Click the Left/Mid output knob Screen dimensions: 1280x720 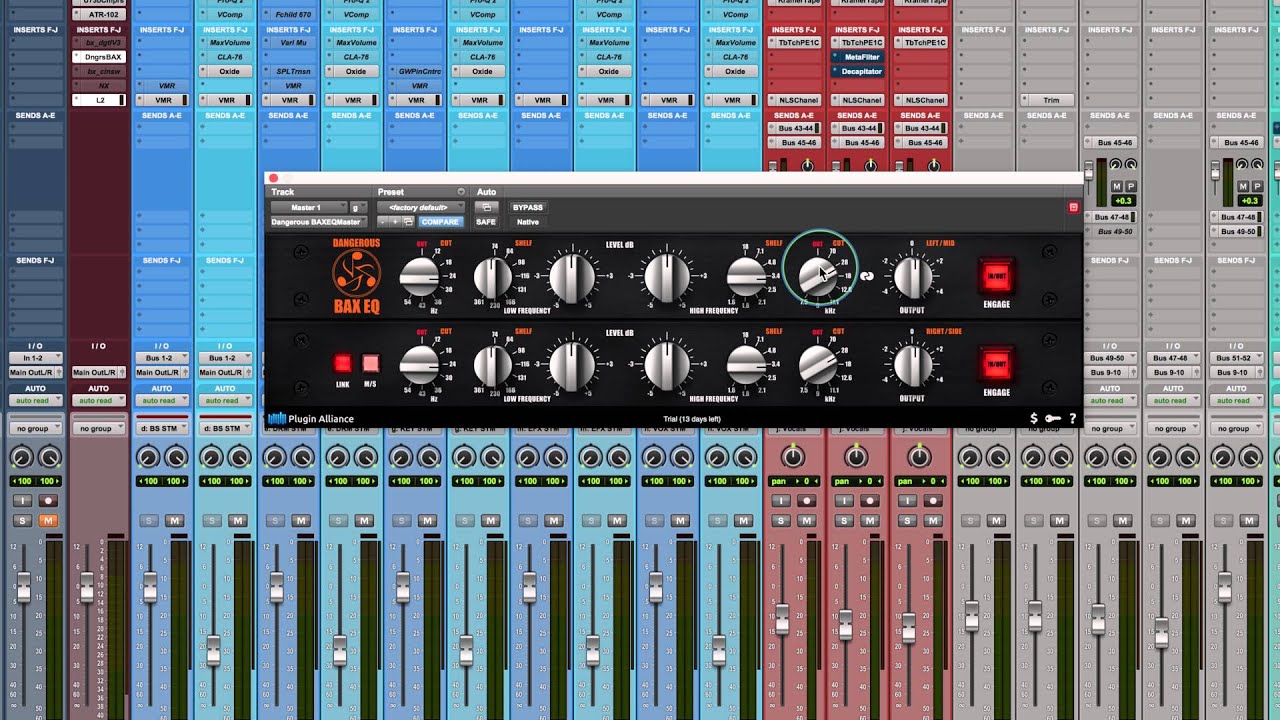[912, 277]
